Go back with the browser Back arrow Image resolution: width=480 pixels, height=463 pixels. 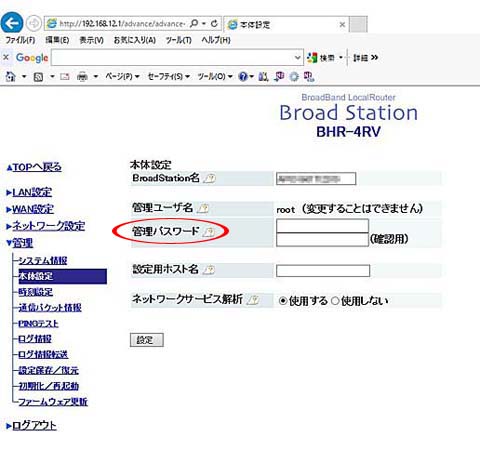[x=12, y=23]
